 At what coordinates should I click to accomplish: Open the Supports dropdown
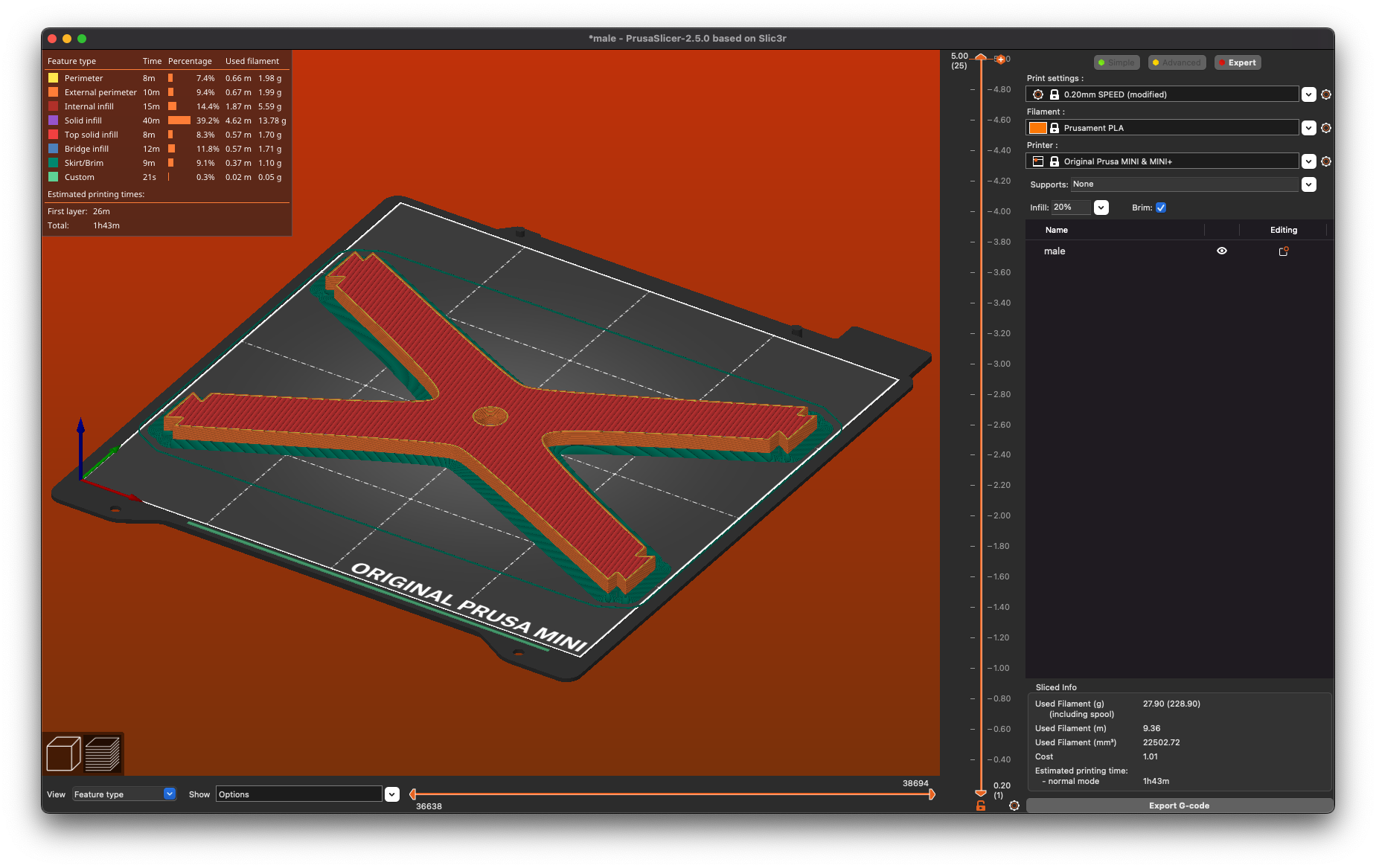point(1309,184)
